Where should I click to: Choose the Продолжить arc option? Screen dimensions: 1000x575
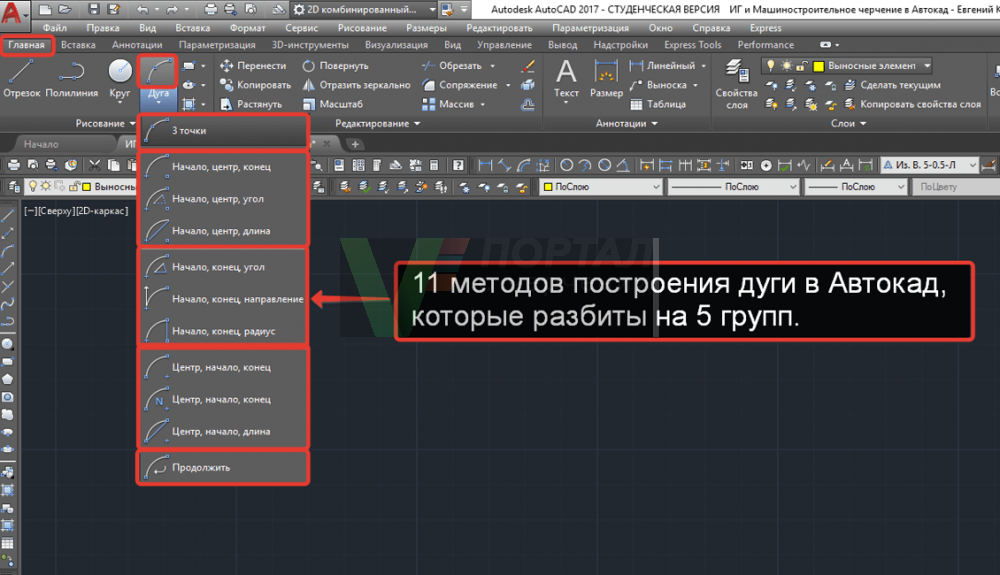click(223, 468)
